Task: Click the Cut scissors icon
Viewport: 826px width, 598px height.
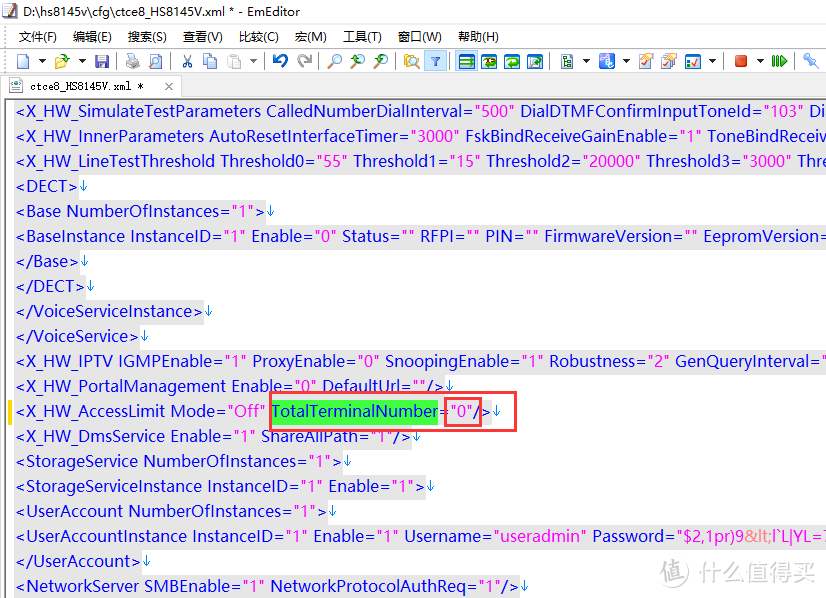Action: click(187, 61)
